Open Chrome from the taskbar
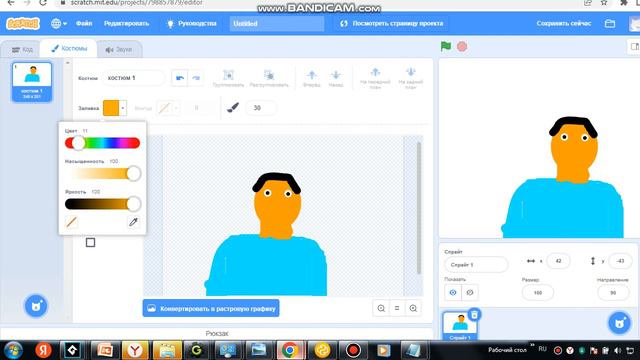 [290, 351]
